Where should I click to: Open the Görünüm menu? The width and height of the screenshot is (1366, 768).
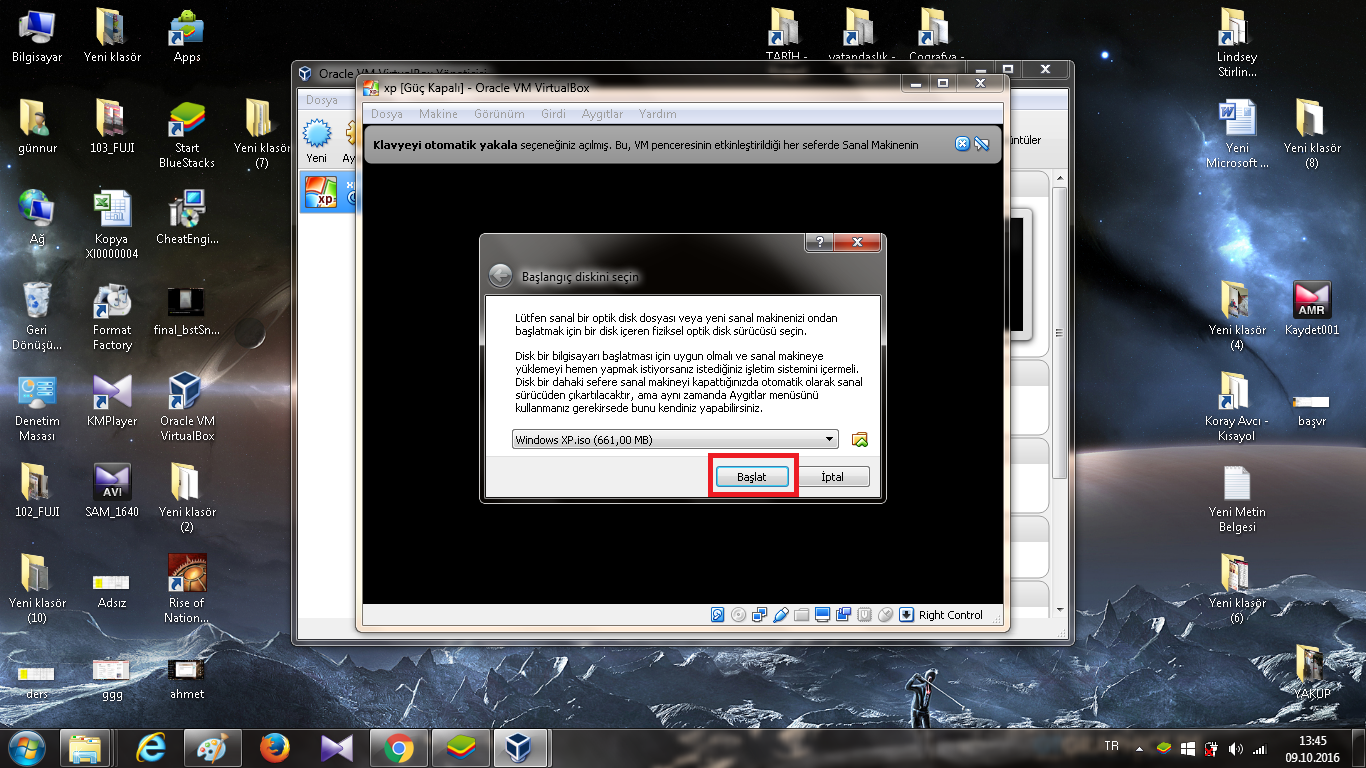[x=499, y=114]
